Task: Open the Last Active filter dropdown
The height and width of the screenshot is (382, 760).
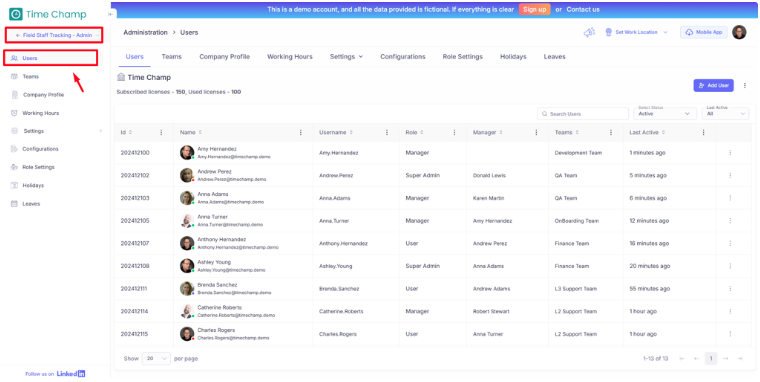Action: 726,113
